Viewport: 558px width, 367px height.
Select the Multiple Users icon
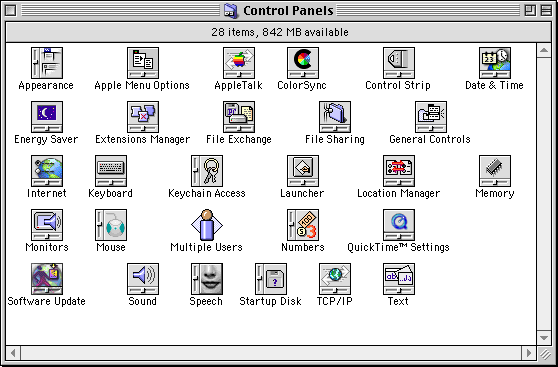click(207, 225)
